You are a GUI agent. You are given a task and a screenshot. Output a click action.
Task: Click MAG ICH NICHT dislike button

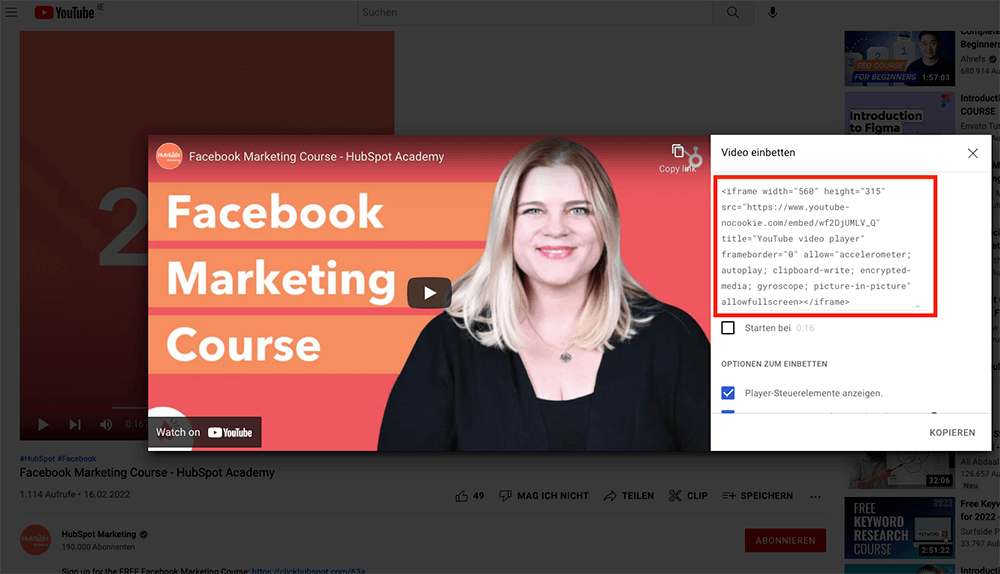pyautogui.click(x=543, y=496)
